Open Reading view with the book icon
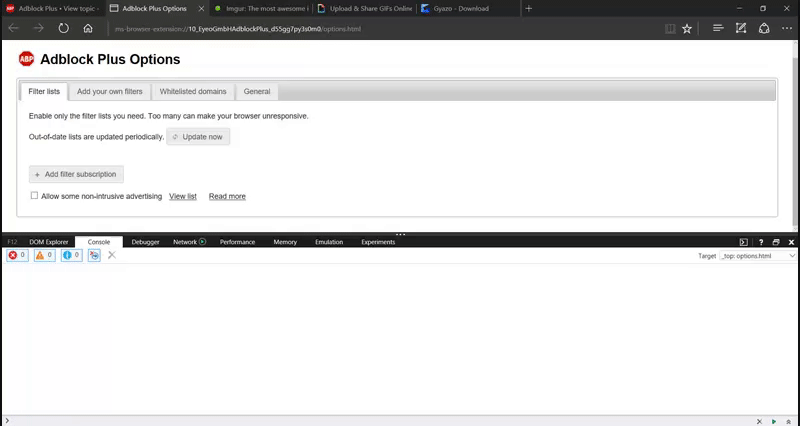The image size is (800, 426). click(x=670, y=29)
